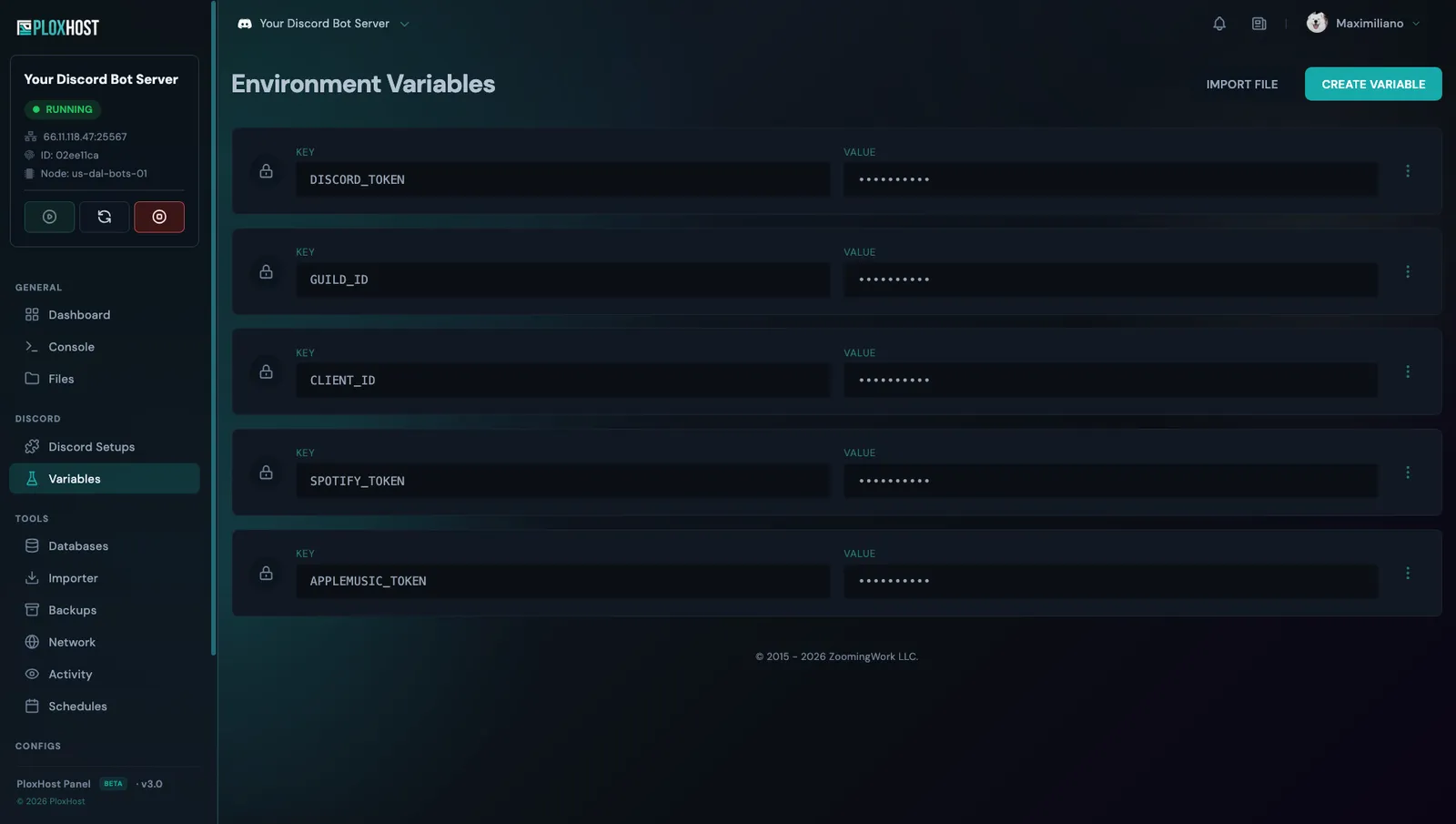Open options menu for APPLEMUSIC_TOKEN row
This screenshot has height=824, width=1456.
click(x=1408, y=573)
